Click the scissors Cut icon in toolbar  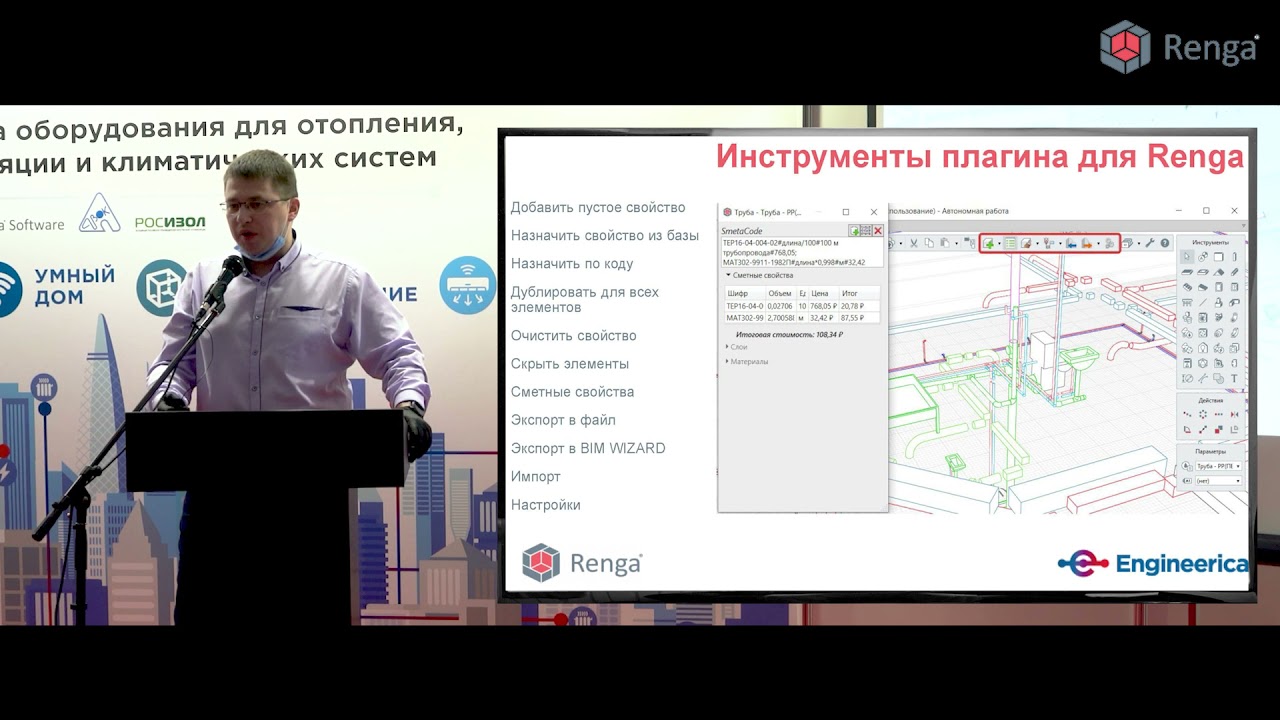[x=914, y=243]
